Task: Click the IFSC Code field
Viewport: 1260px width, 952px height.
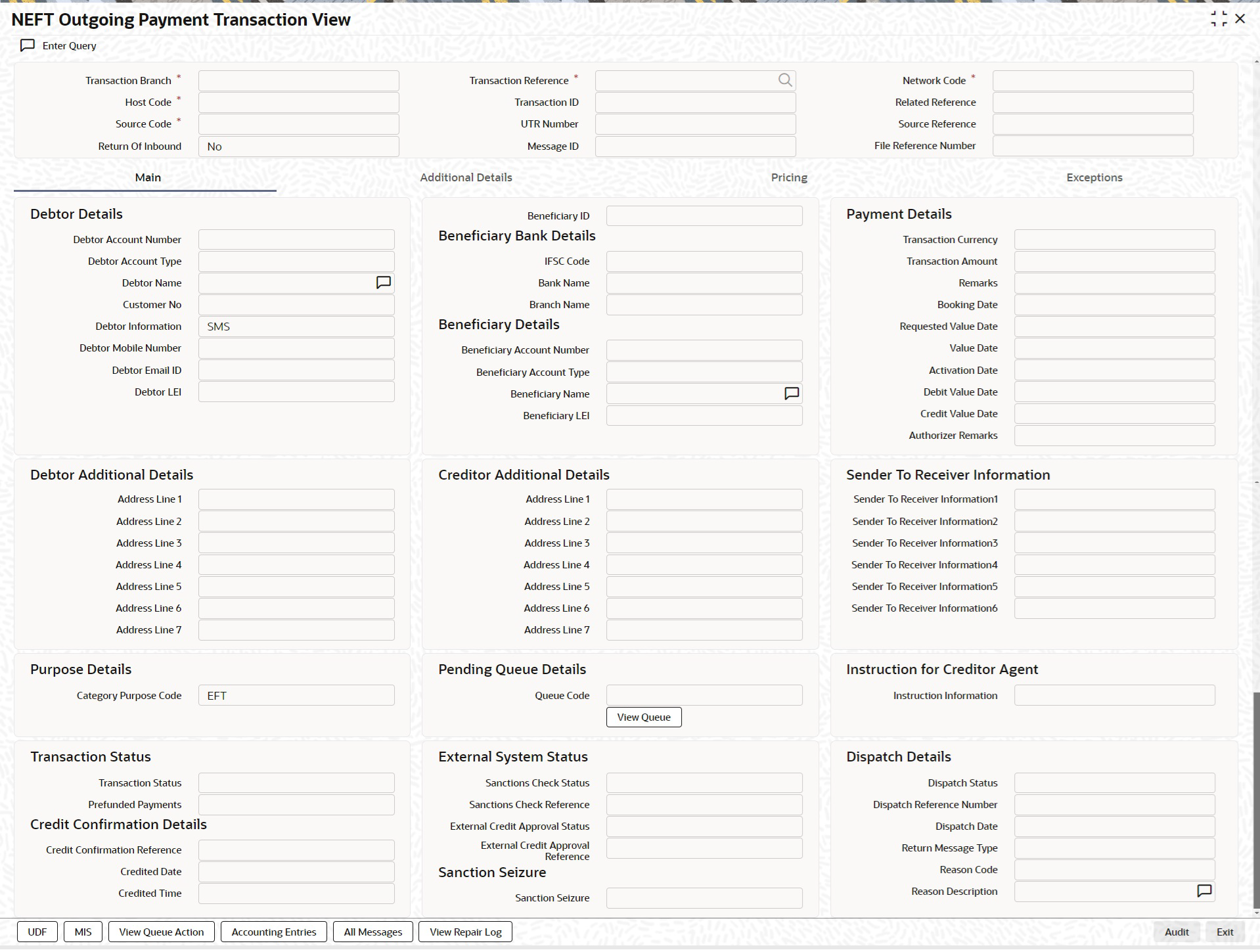Action: coord(704,261)
